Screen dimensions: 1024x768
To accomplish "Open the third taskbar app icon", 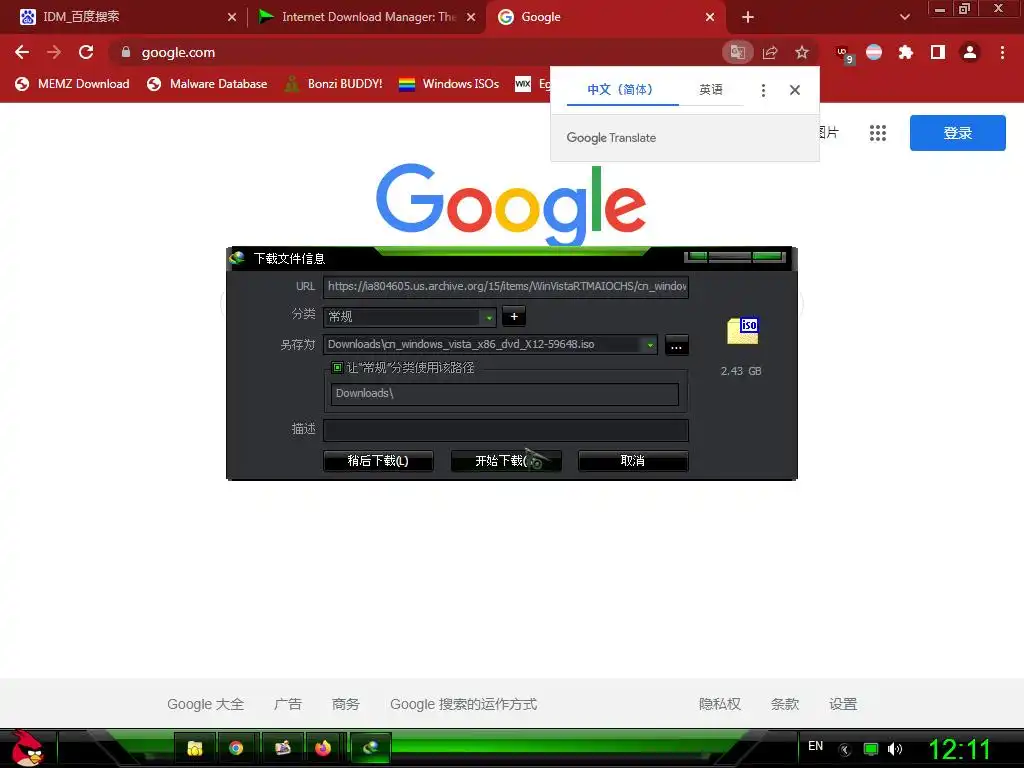I will [282, 748].
